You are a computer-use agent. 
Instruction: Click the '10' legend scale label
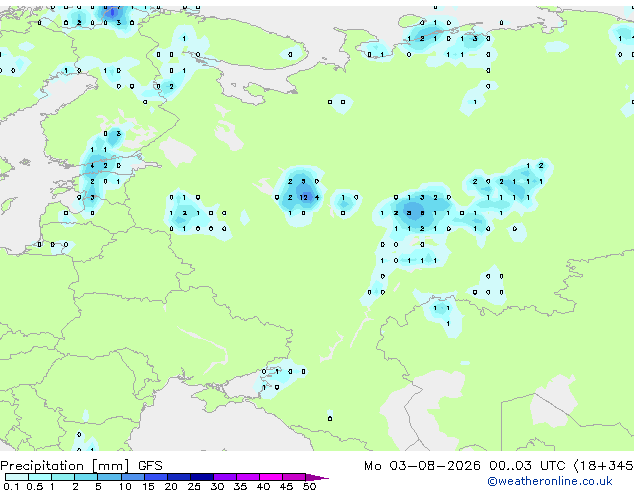tap(125, 486)
